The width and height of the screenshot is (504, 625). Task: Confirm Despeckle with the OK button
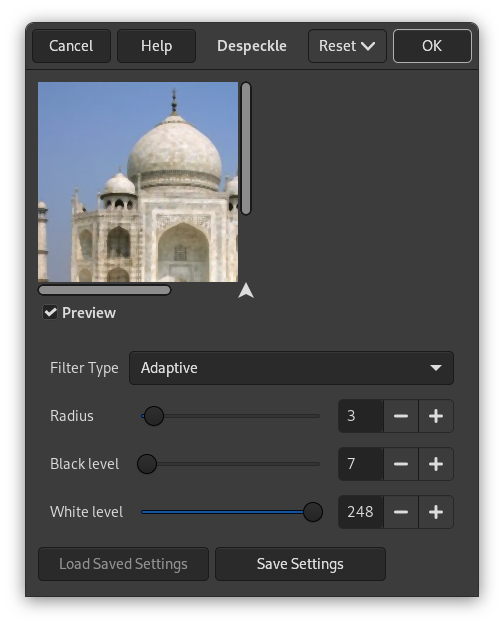point(432,46)
